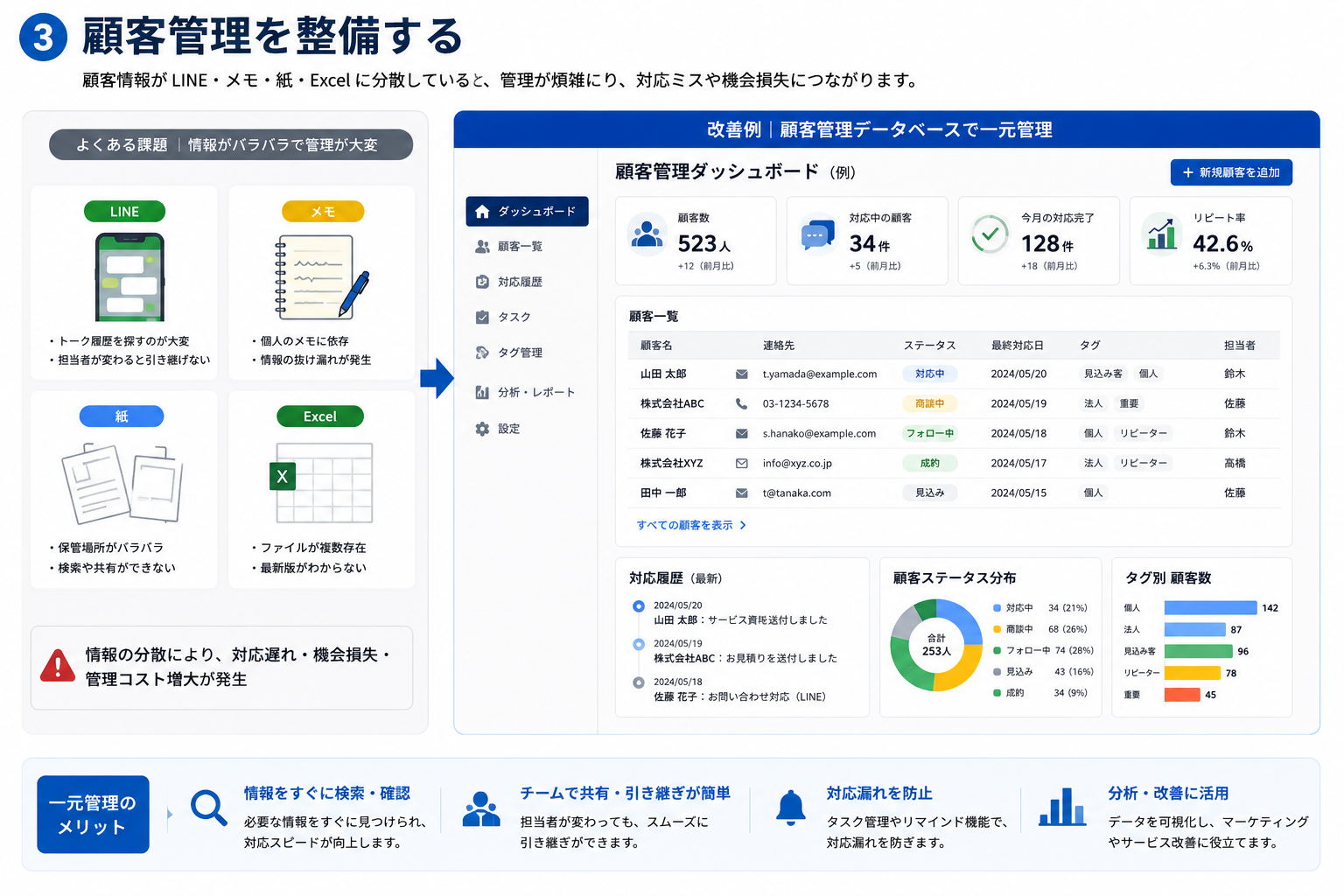Click the team icon beside チームで共有
Image resolution: width=1344 pixels, height=896 pixels.
point(481,808)
